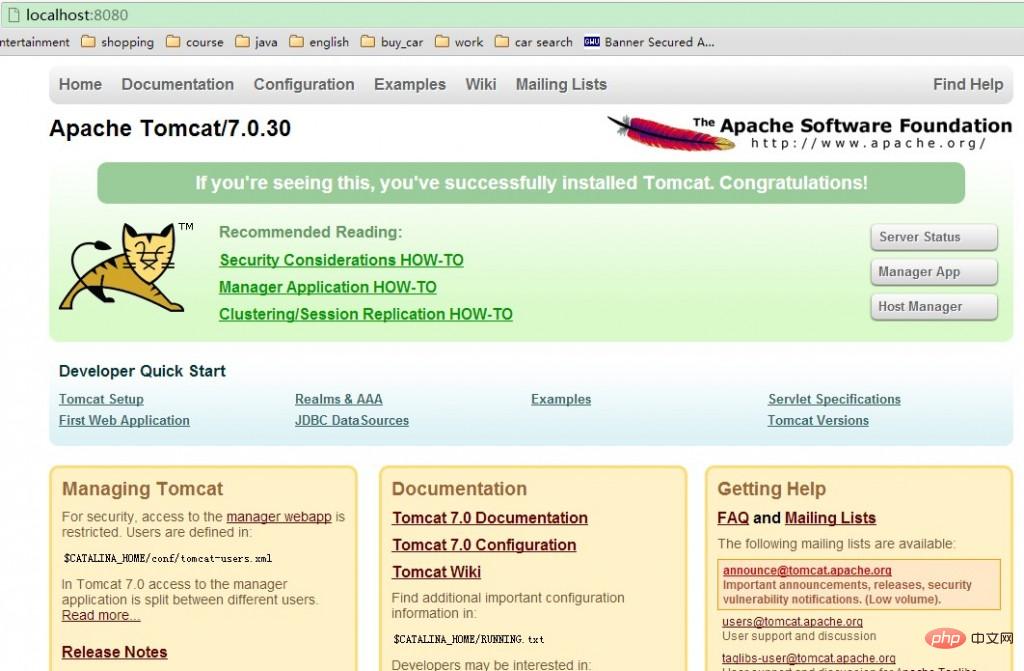Viewport: 1024px width, 671px height.
Task: Click the Managing Tomcat heading
Action: [142, 489]
